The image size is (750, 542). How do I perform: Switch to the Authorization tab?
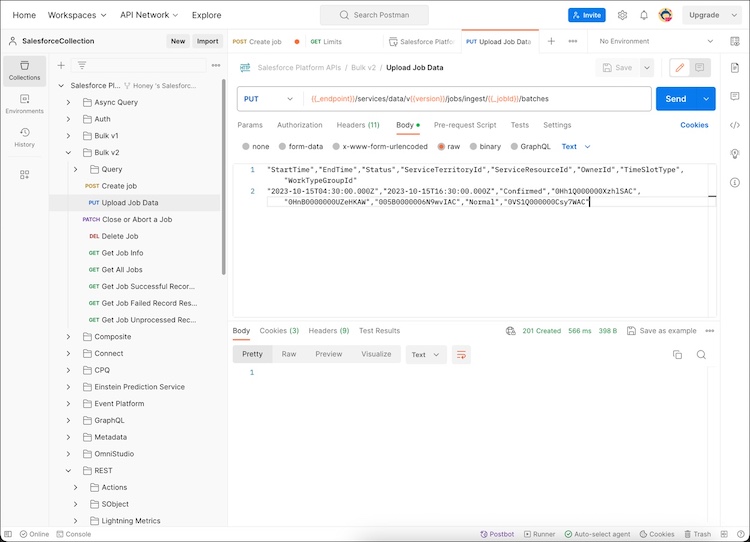click(299, 125)
